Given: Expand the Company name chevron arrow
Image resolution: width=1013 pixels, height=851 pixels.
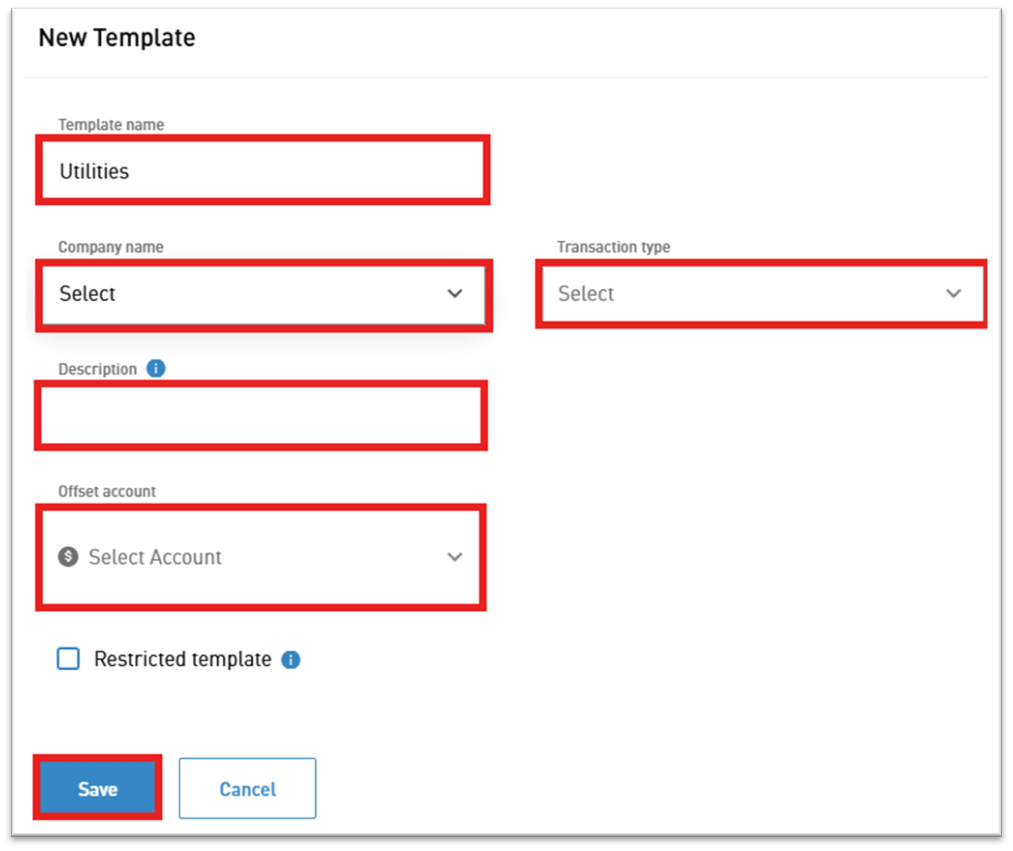Looking at the screenshot, I should coord(455,293).
